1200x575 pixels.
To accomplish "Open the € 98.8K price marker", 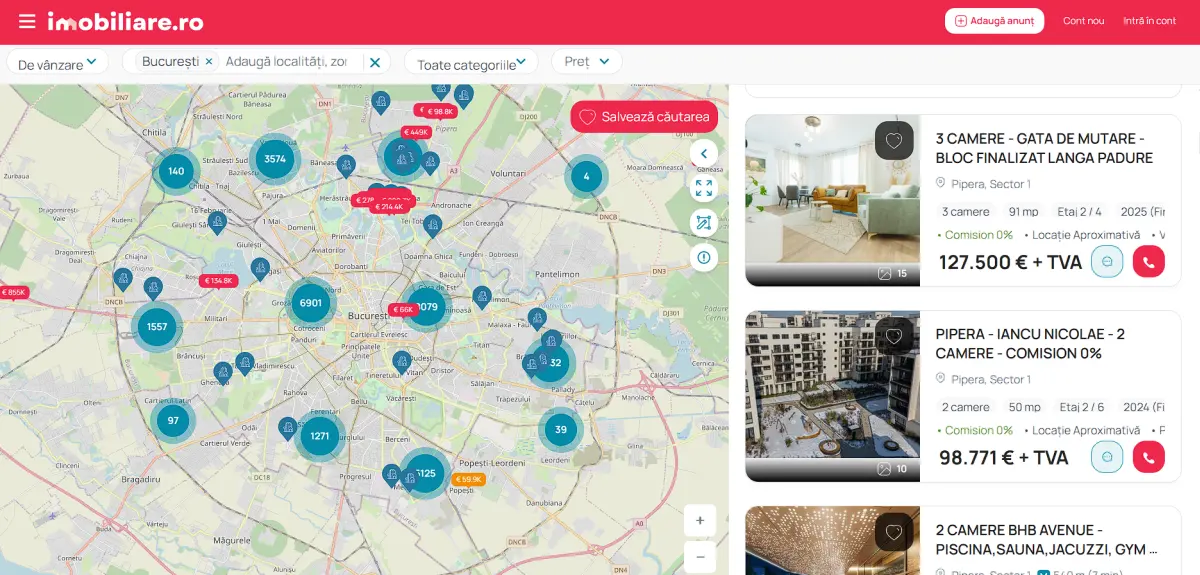I will coord(438,111).
